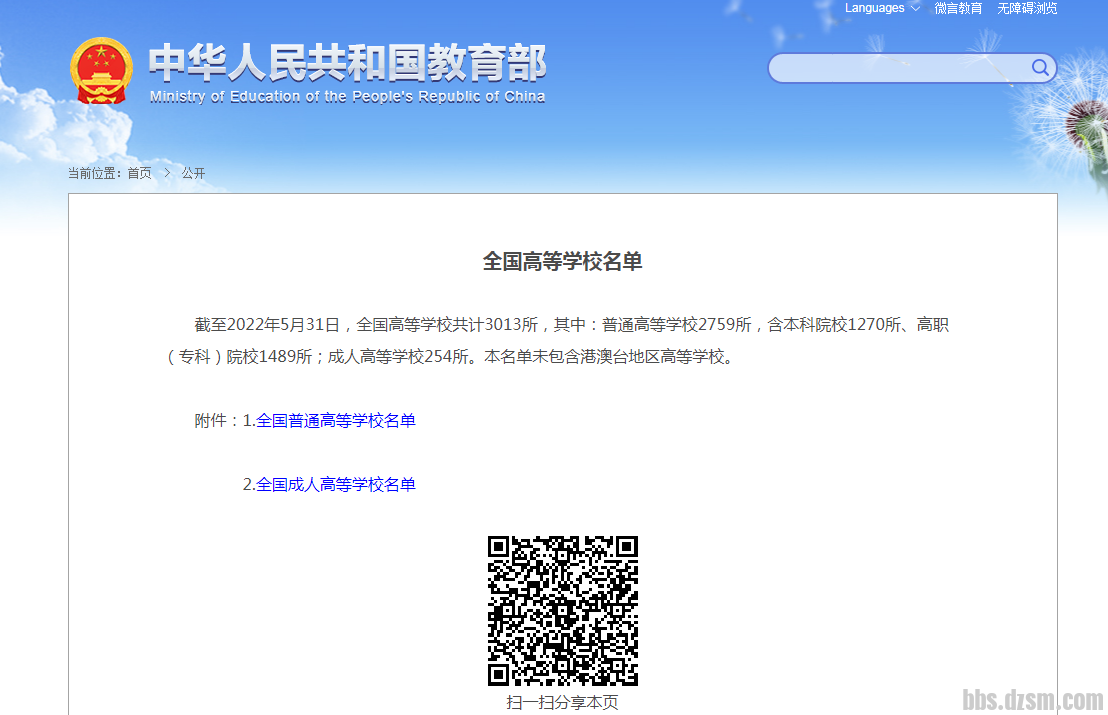The image size is (1108, 715).
Task: Click the breadcrumb arrow separator
Action: click(167, 173)
